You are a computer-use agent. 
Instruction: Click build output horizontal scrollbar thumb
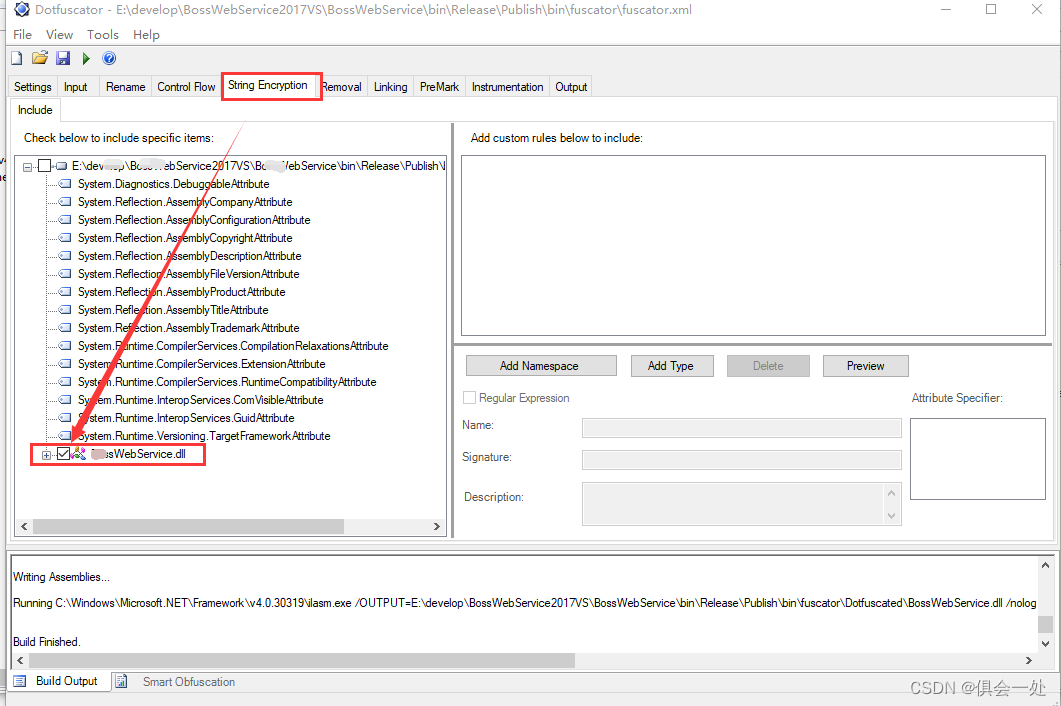coord(302,660)
